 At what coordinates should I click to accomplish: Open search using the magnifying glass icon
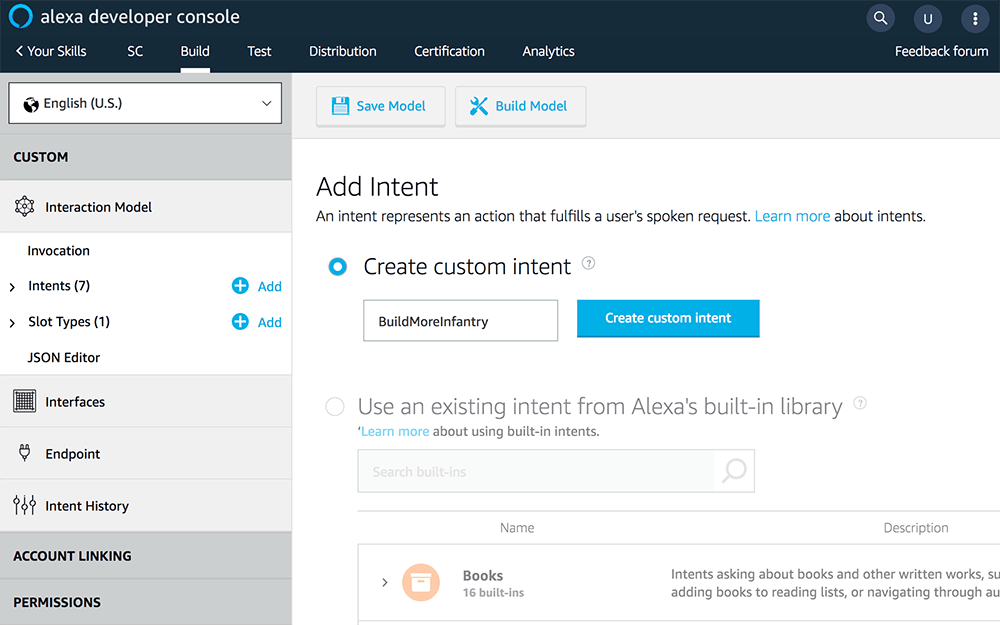[879, 18]
